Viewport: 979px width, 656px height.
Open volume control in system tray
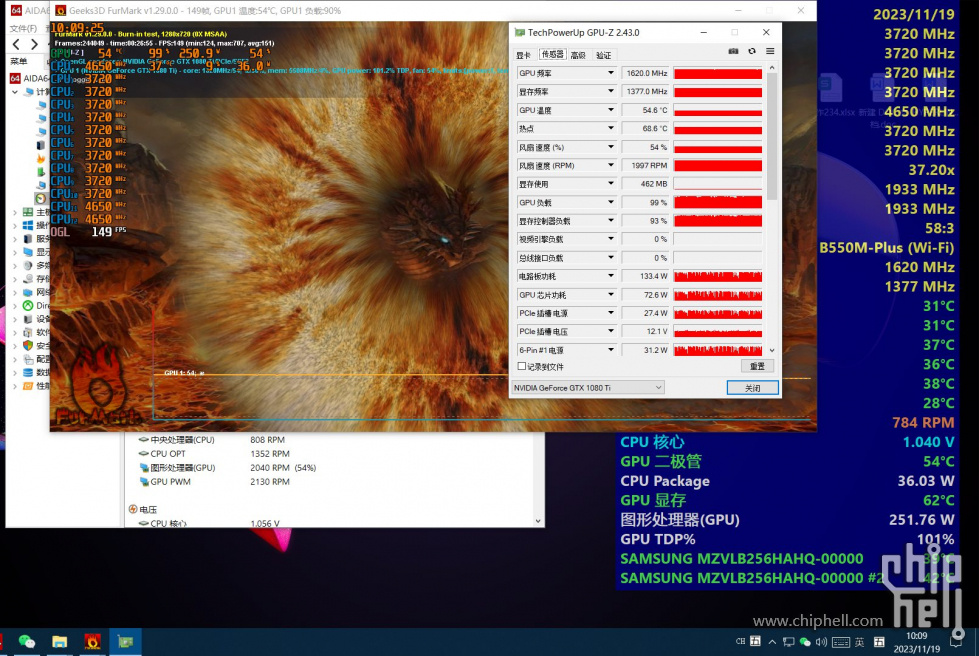(821, 642)
